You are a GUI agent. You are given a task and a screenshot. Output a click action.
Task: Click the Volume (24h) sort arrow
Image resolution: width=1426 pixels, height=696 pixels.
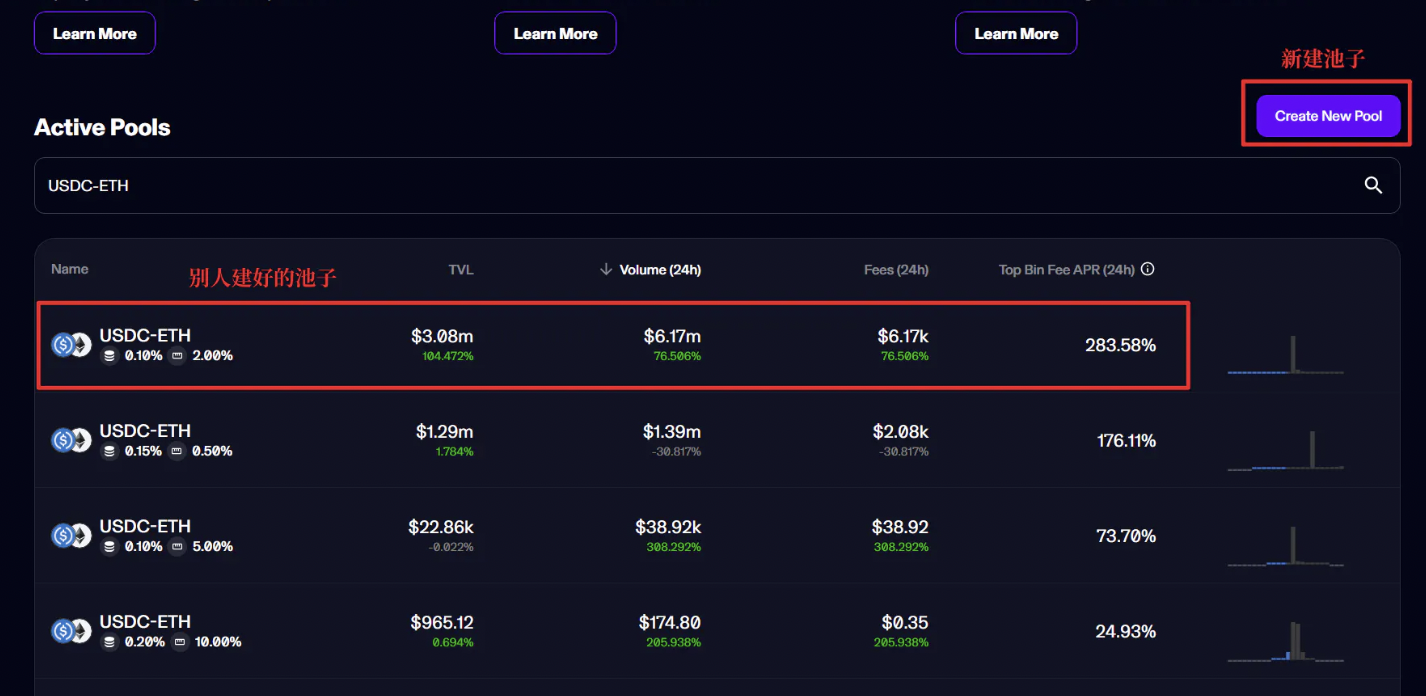pos(605,269)
